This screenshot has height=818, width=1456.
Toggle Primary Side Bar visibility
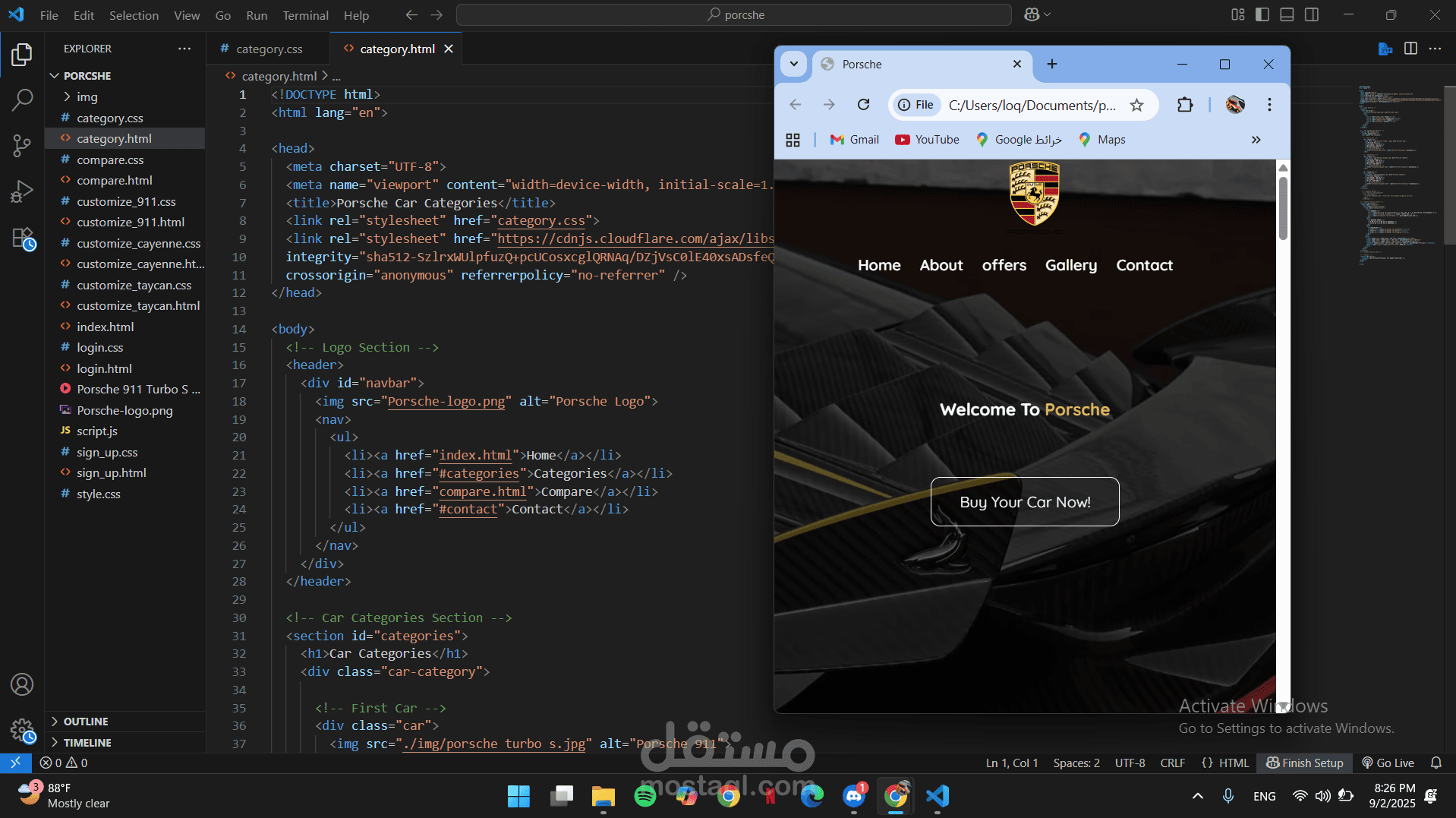[1262, 14]
